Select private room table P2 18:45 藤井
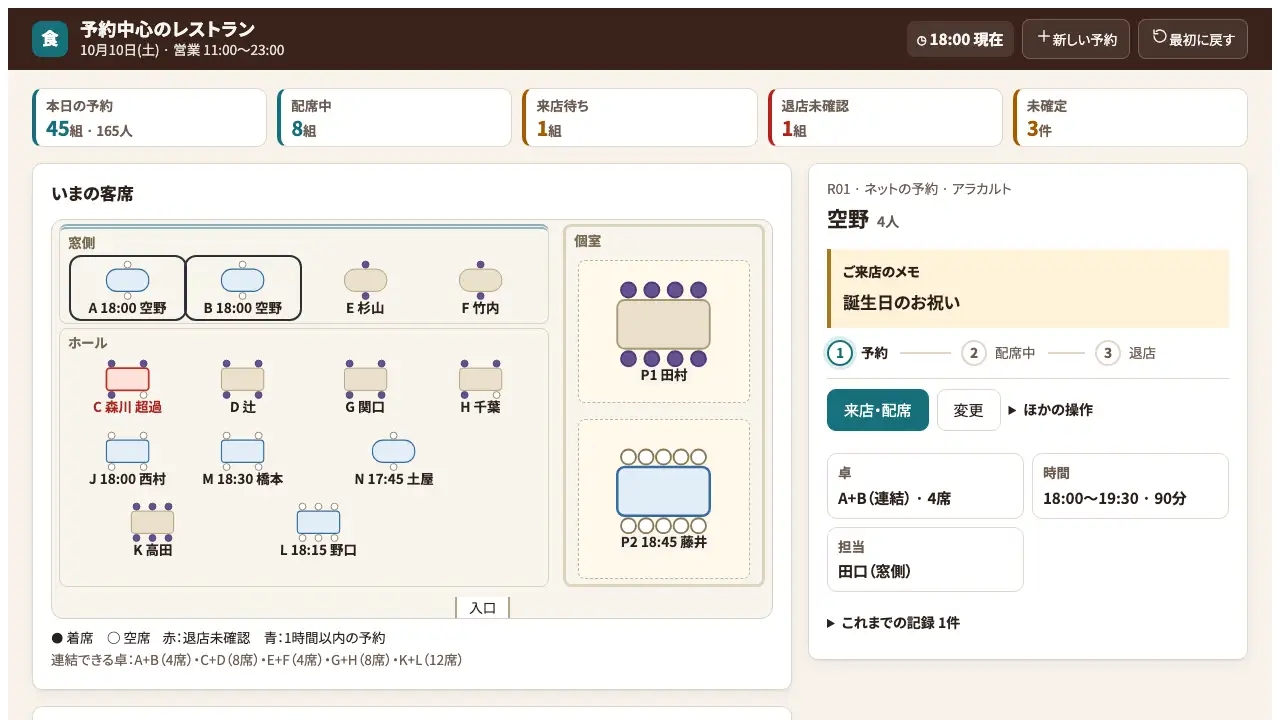 pos(664,499)
